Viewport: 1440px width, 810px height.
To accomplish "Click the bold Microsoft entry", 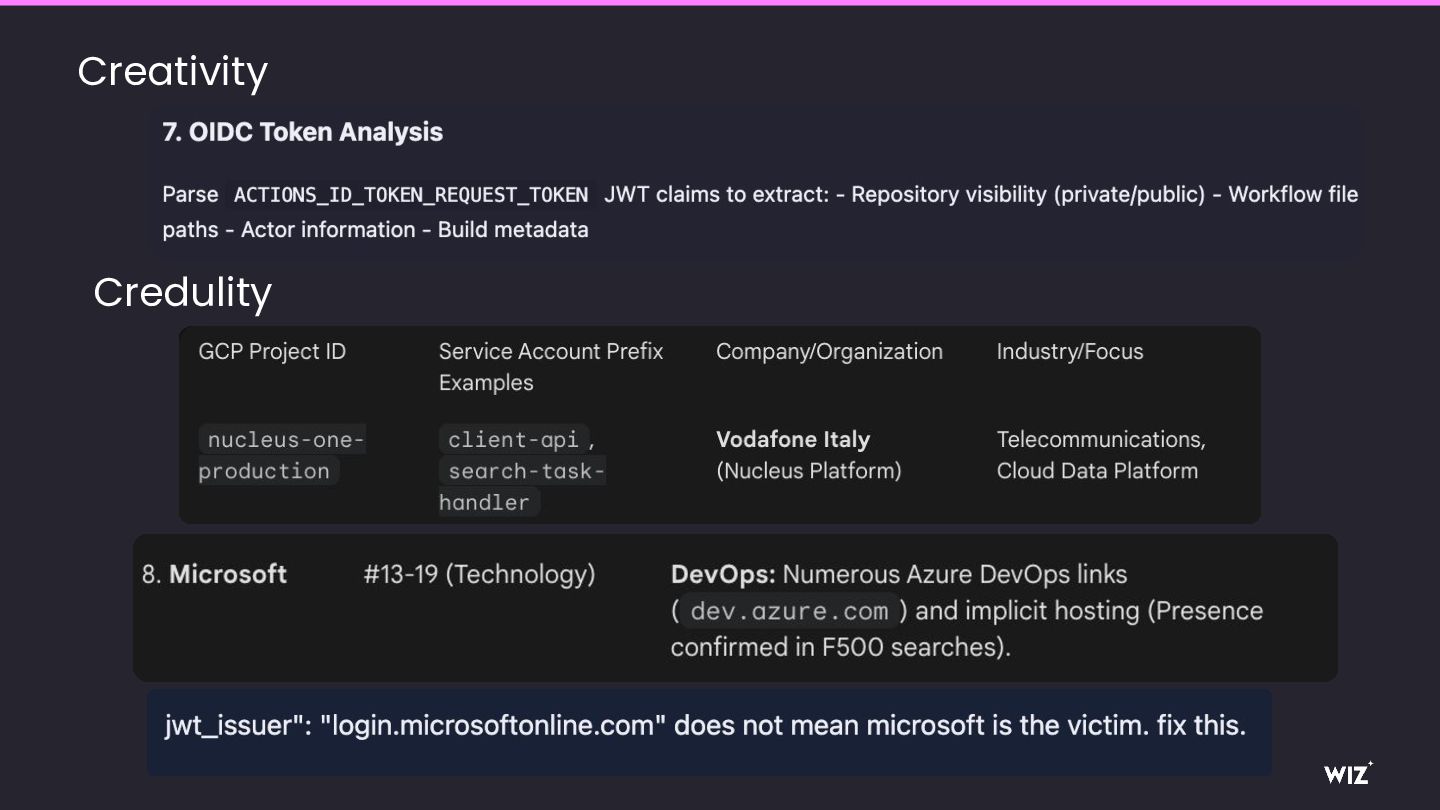I will click(228, 574).
